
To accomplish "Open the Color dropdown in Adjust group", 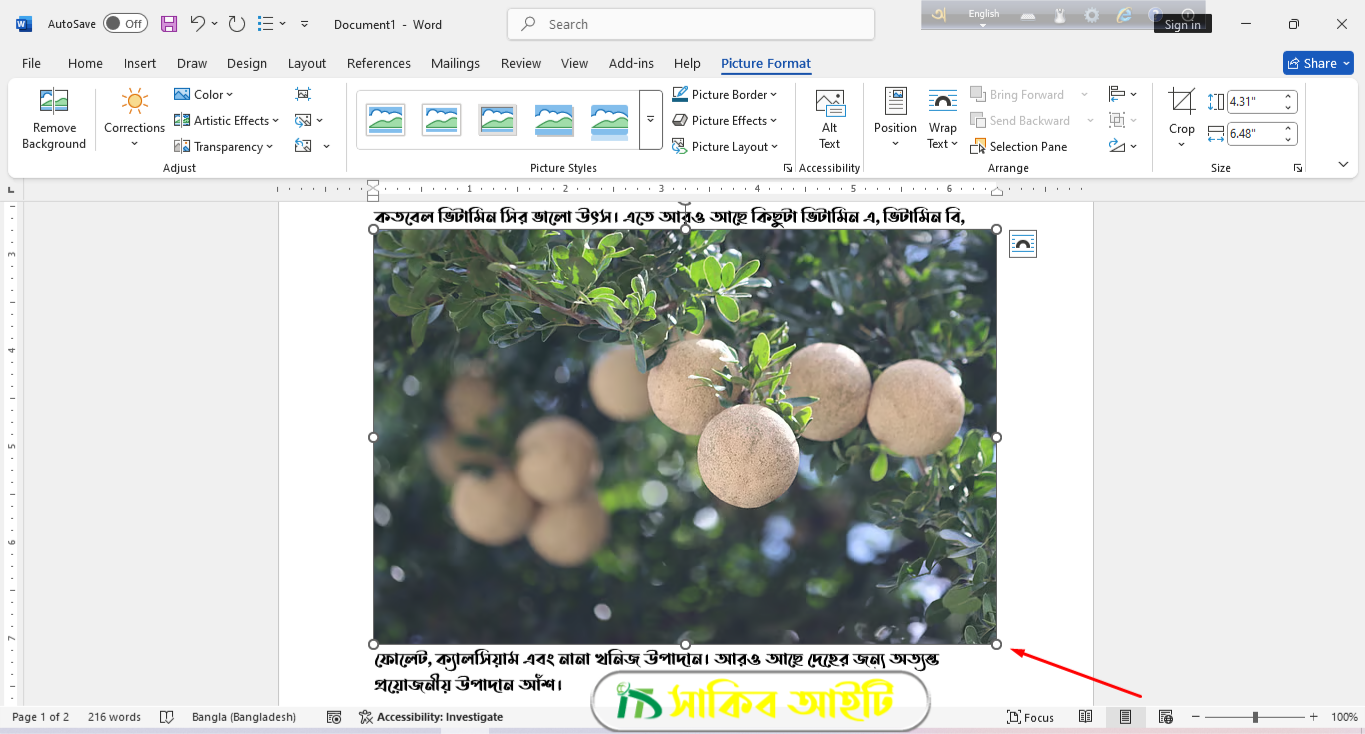I will [x=204, y=94].
